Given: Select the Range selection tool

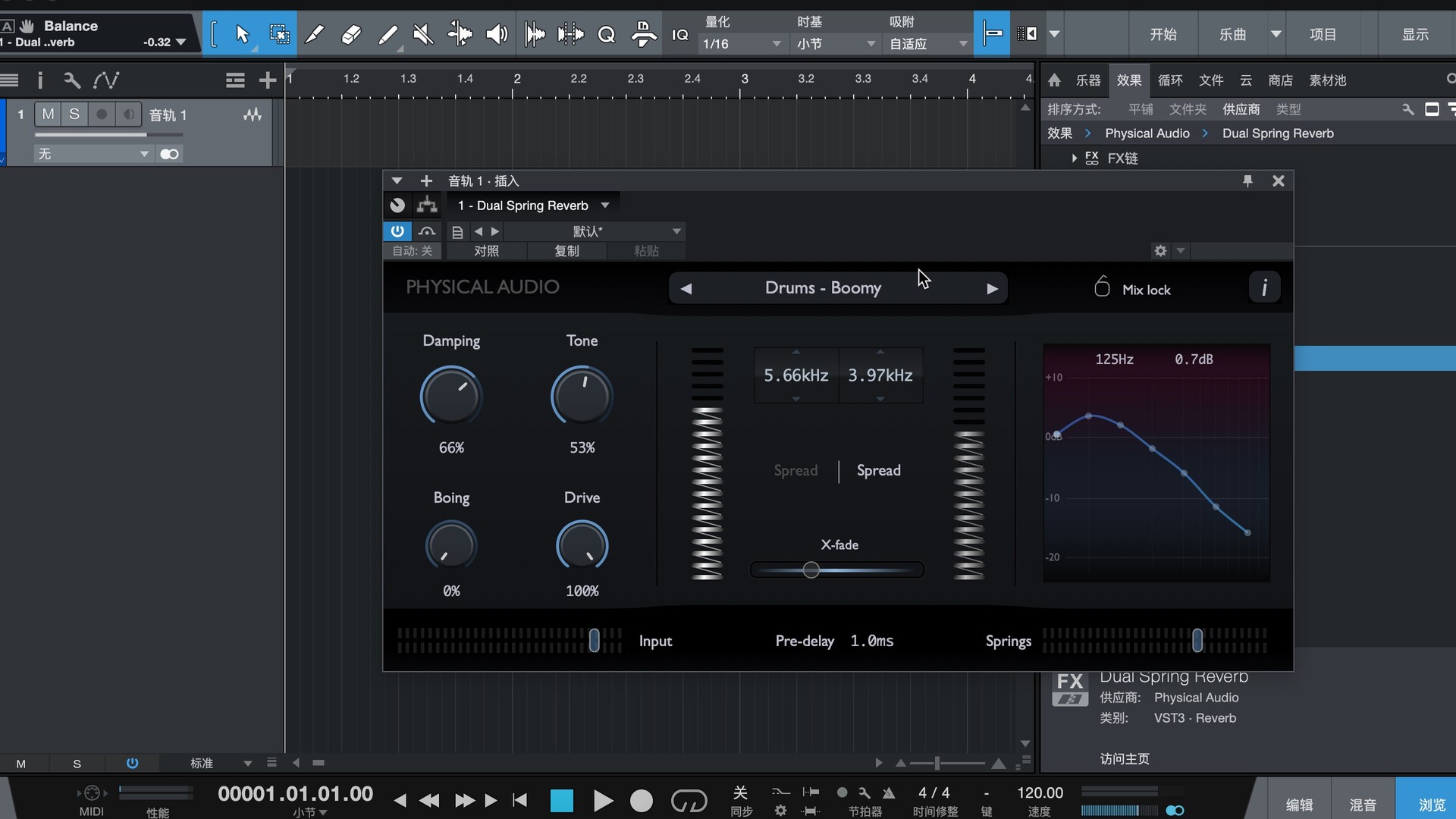Looking at the screenshot, I should 279,34.
